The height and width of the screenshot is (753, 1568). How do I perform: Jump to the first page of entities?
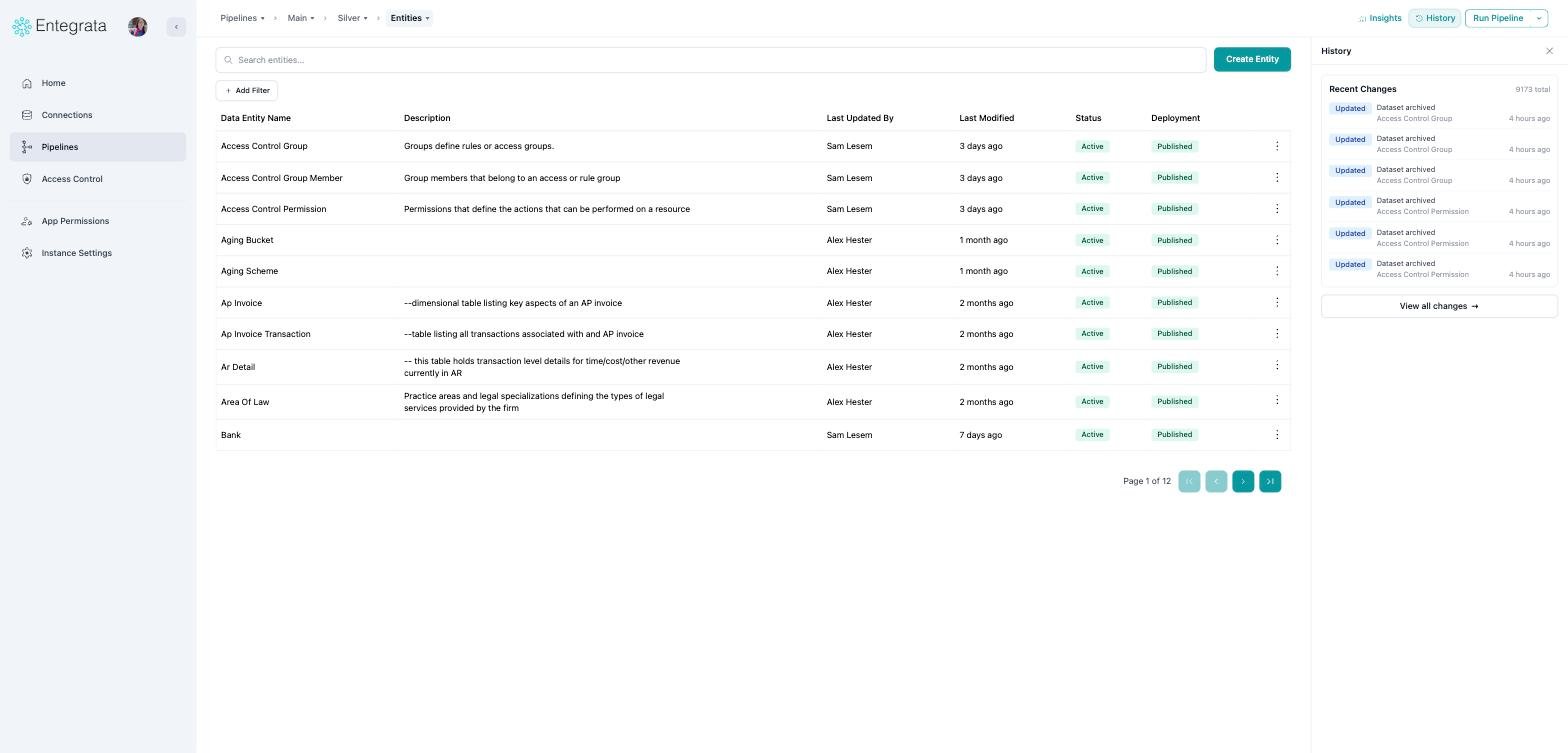click(1189, 481)
